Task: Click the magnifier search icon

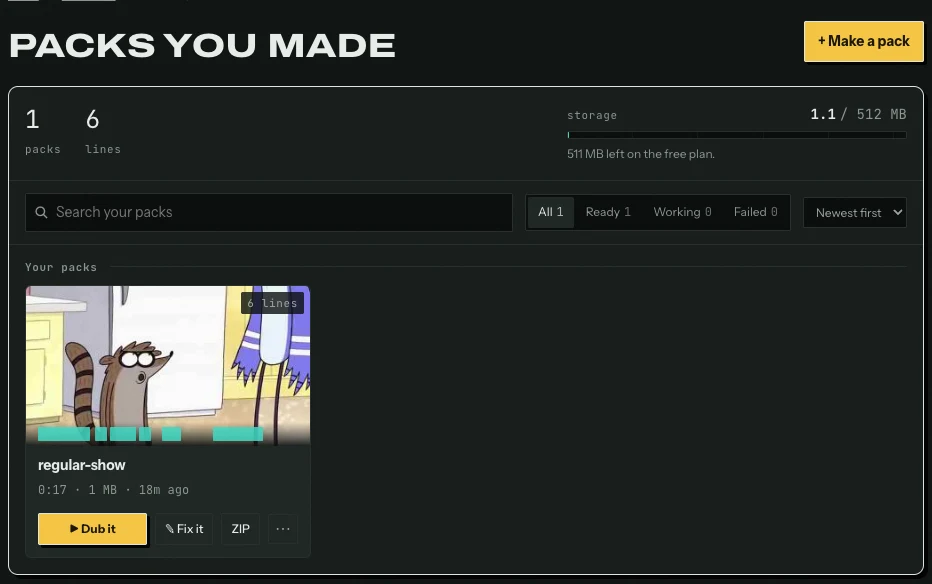Action: (x=41, y=212)
